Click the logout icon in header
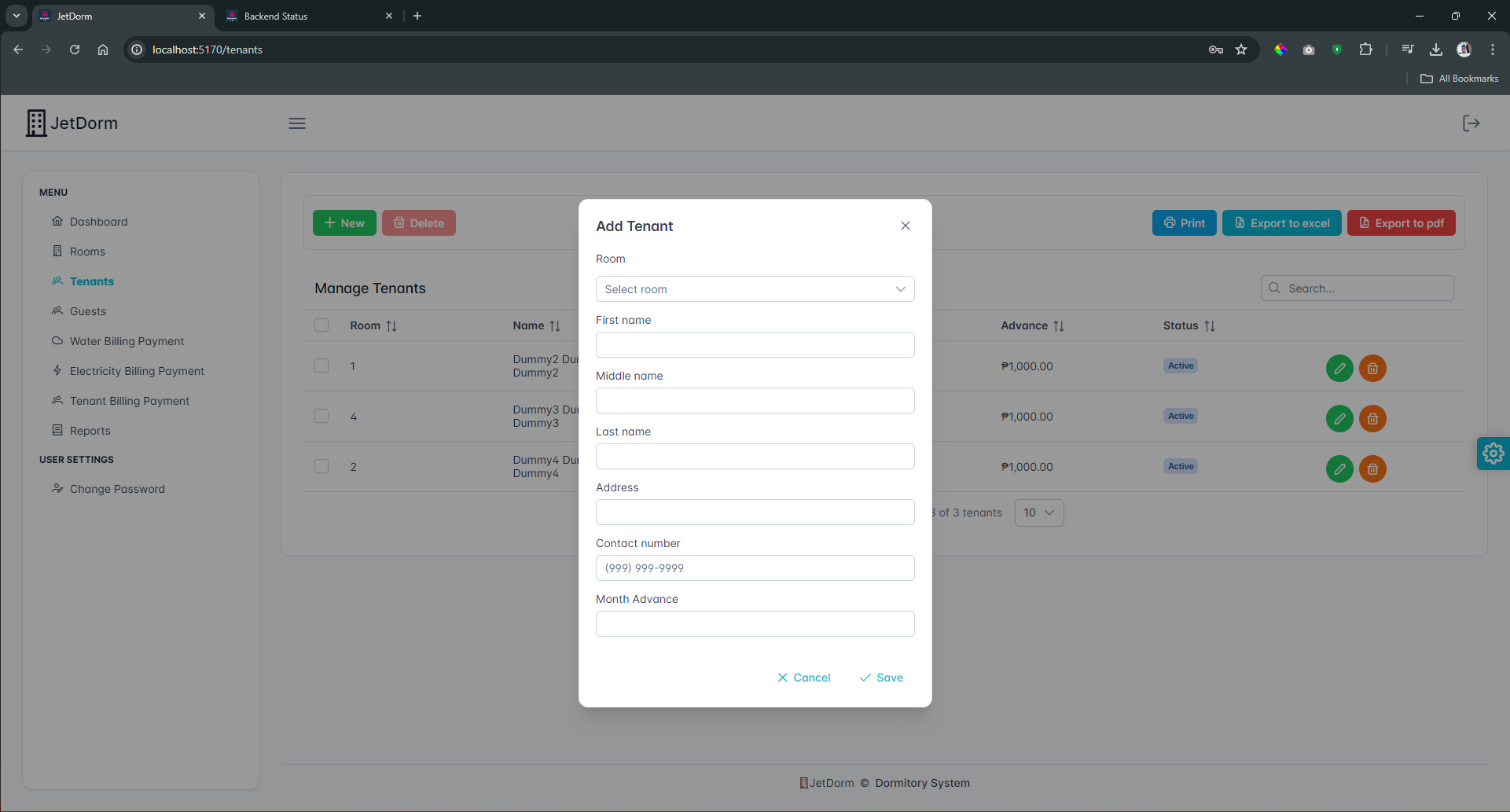This screenshot has height=812, width=1510. [1471, 123]
